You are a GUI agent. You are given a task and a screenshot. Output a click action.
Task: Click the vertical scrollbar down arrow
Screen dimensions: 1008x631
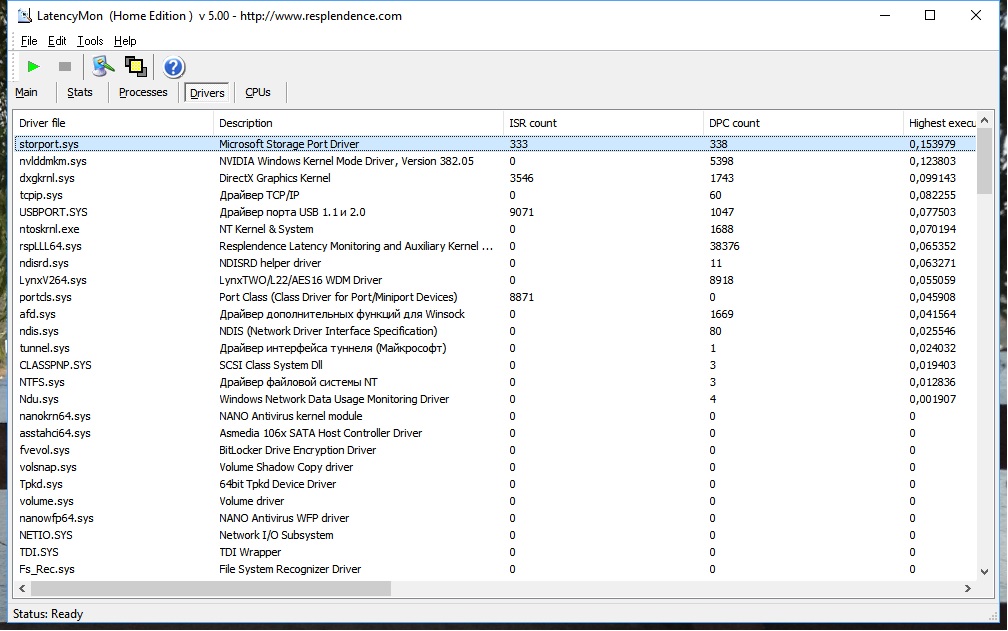click(x=984, y=571)
